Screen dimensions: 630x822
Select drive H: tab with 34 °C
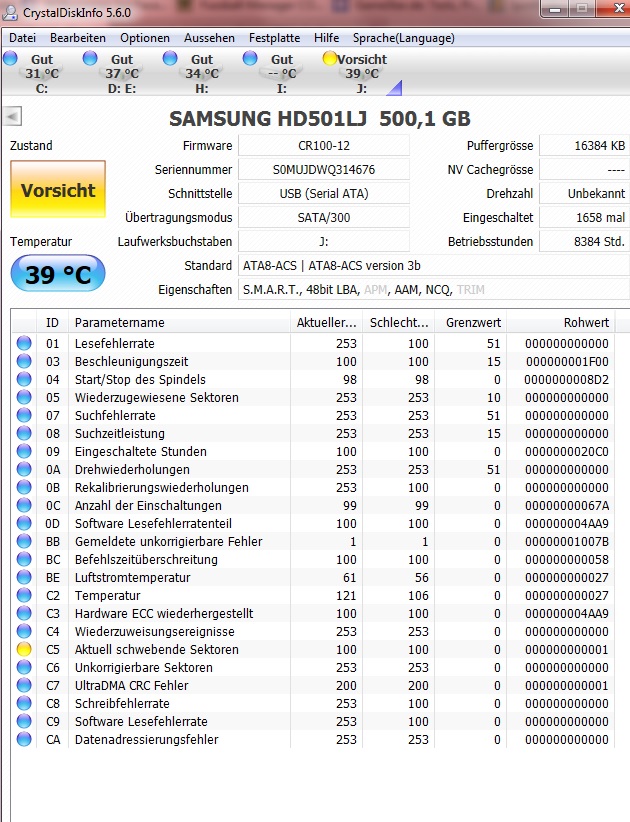(x=202, y=73)
